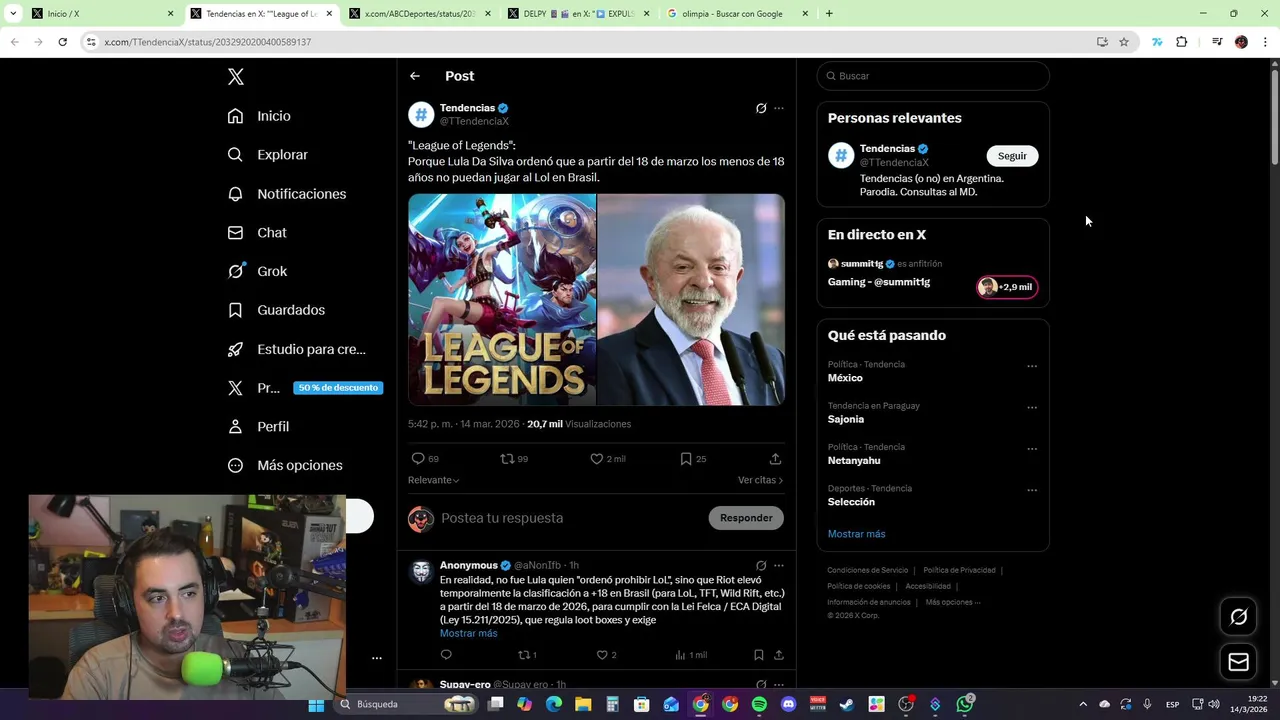
Task: Open summit1g live Gaming stream
Action: tap(879, 282)
